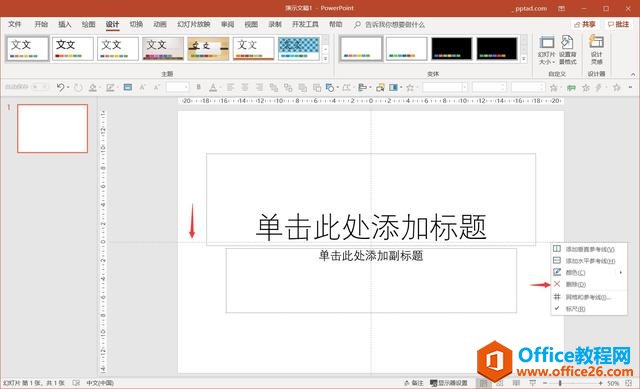The width and height of the screenshot is (640, 389).
Task: Expand the variants gallery More arrow
Action: tap(524, 59)
